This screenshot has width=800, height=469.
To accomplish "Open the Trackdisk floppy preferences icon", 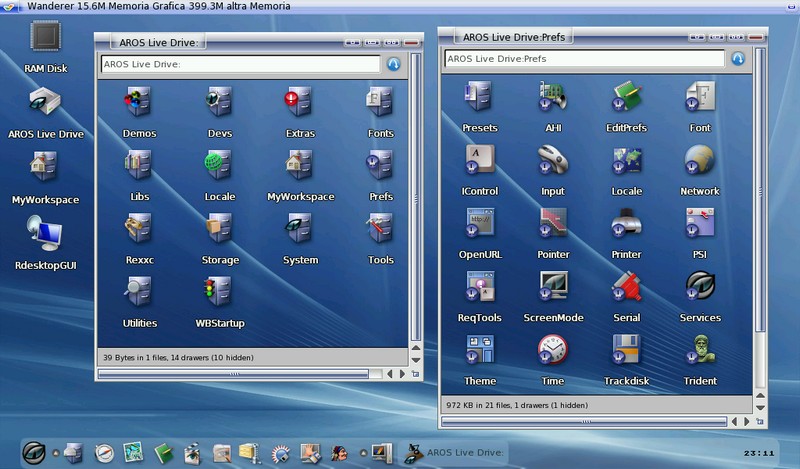I will (x=627, y=349).
